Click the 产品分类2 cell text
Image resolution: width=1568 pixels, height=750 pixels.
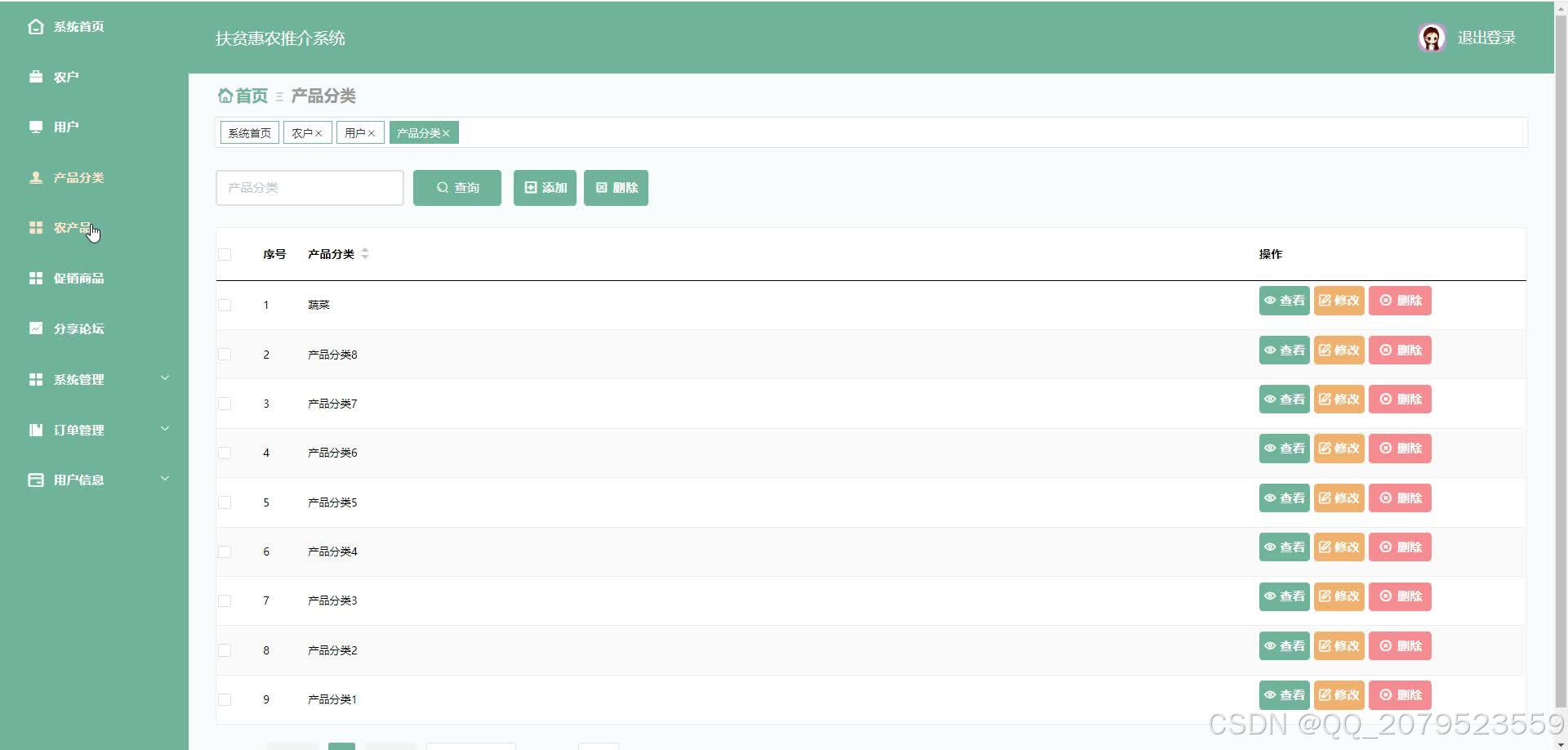(x=332, y=650)
